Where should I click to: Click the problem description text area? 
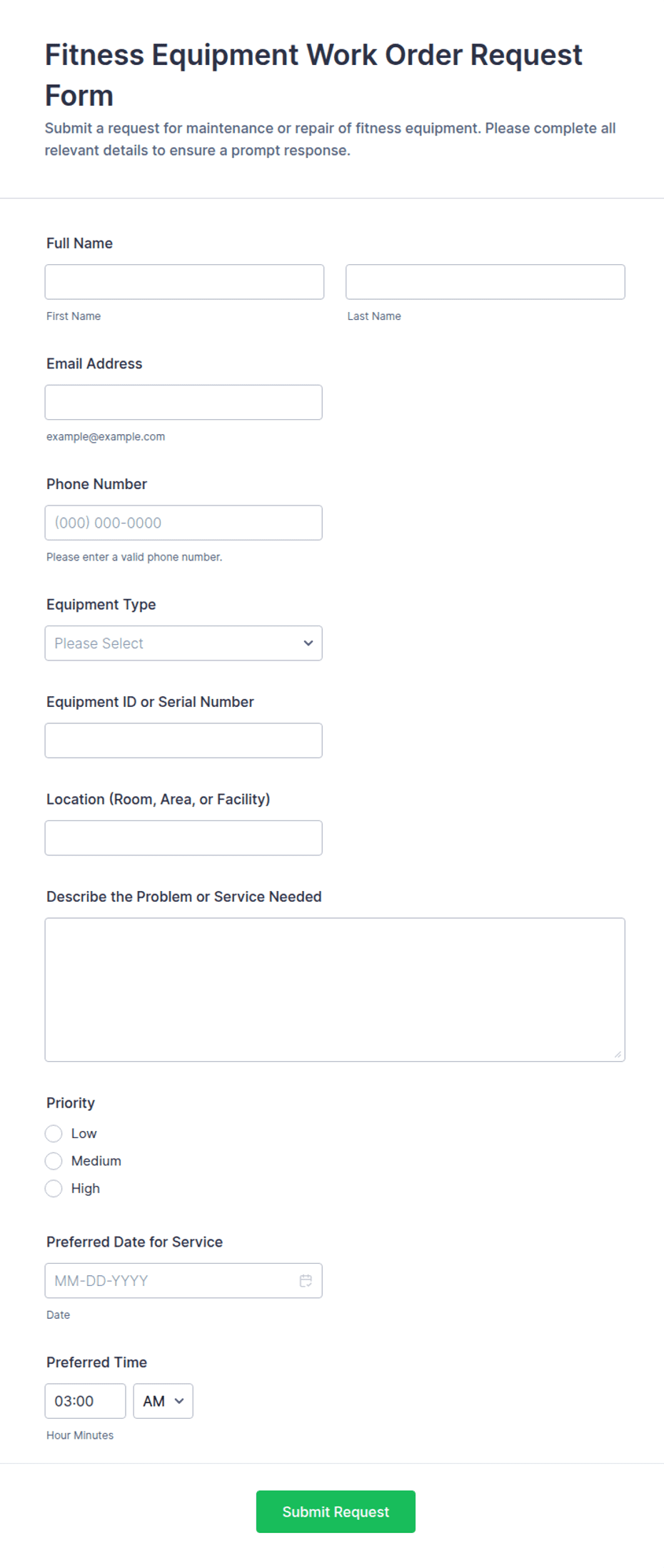tap(335, 990)
